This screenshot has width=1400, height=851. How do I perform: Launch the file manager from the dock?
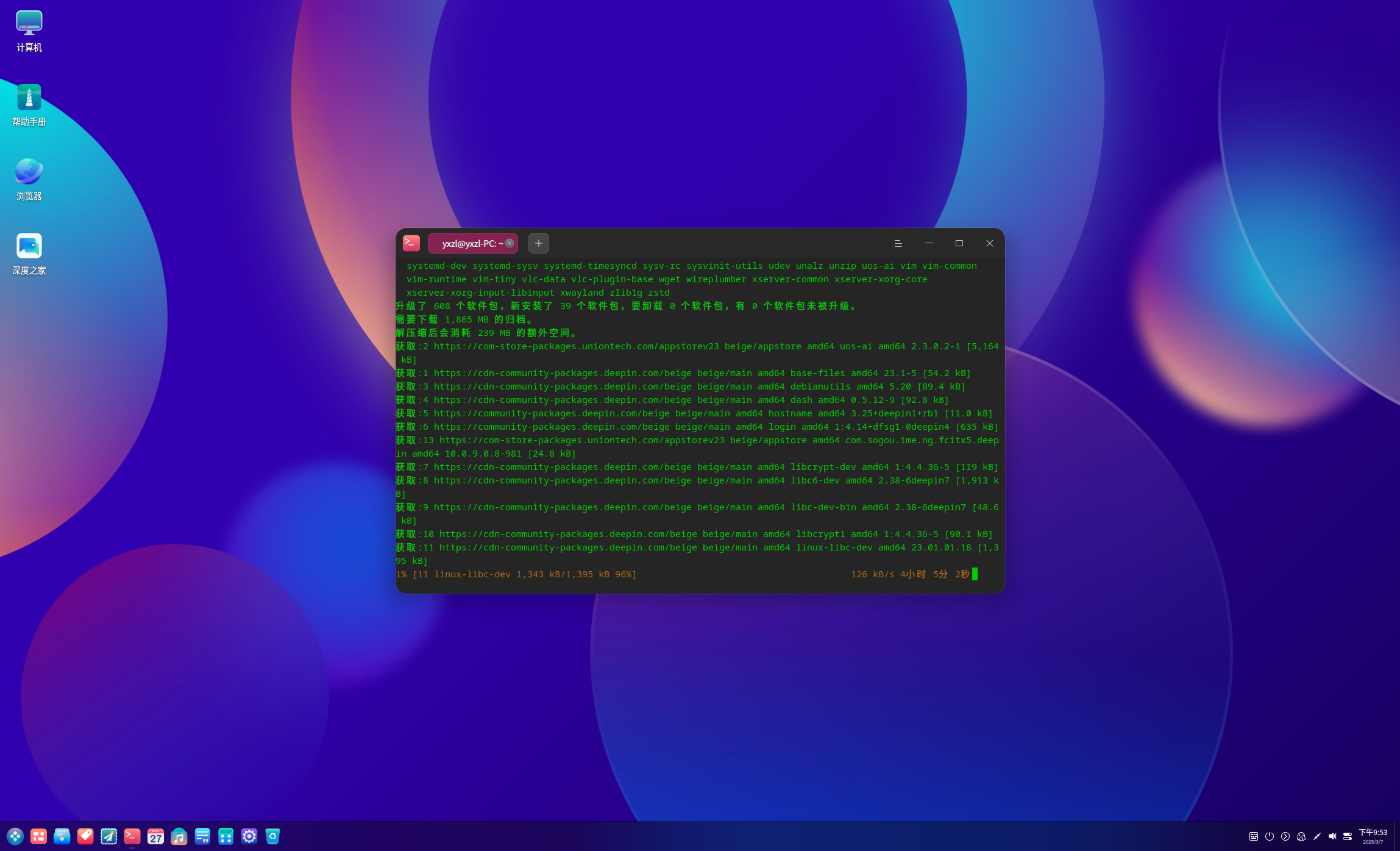(x=62, y=836)
